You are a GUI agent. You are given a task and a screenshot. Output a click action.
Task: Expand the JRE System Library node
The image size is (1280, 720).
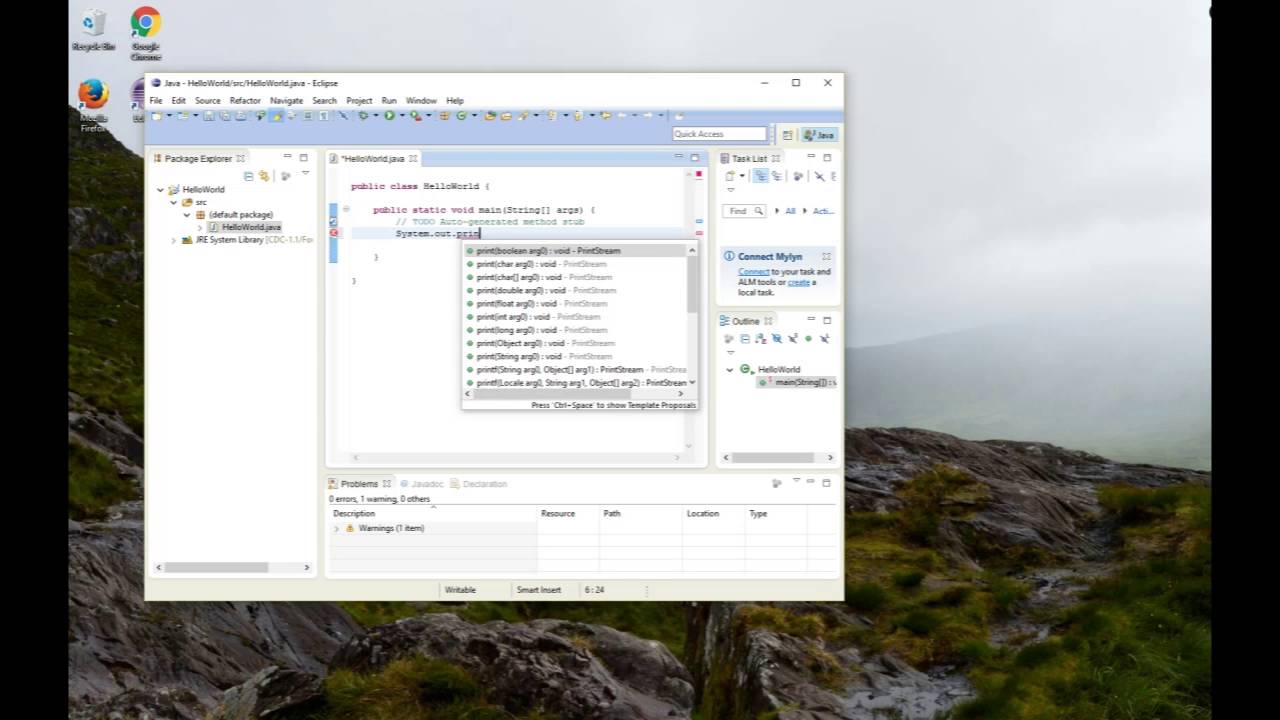(x=173, y=240)
